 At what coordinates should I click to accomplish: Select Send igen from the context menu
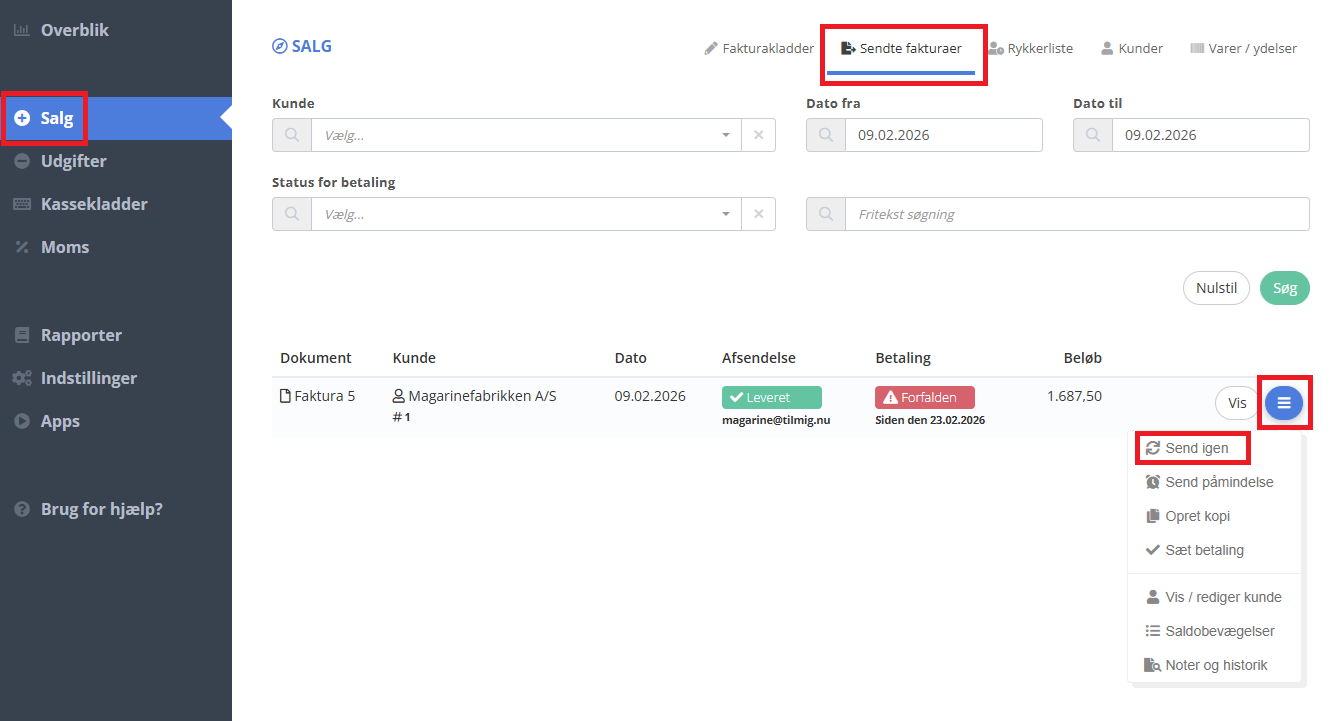coord(1196,448)
